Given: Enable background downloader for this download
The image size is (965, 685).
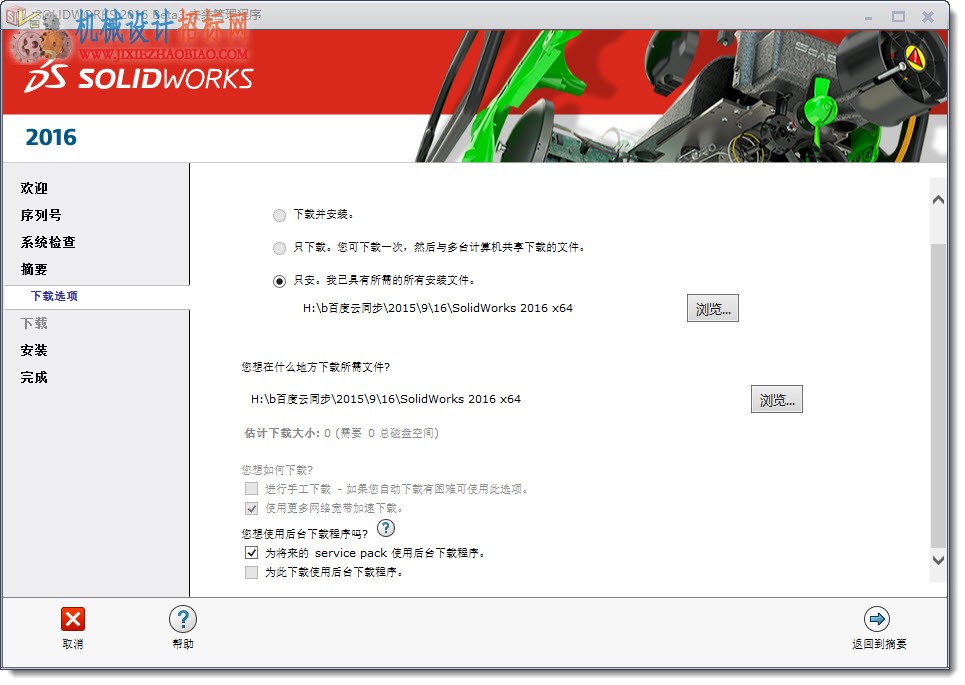Looking at the screenshot, I should (251, 572).
